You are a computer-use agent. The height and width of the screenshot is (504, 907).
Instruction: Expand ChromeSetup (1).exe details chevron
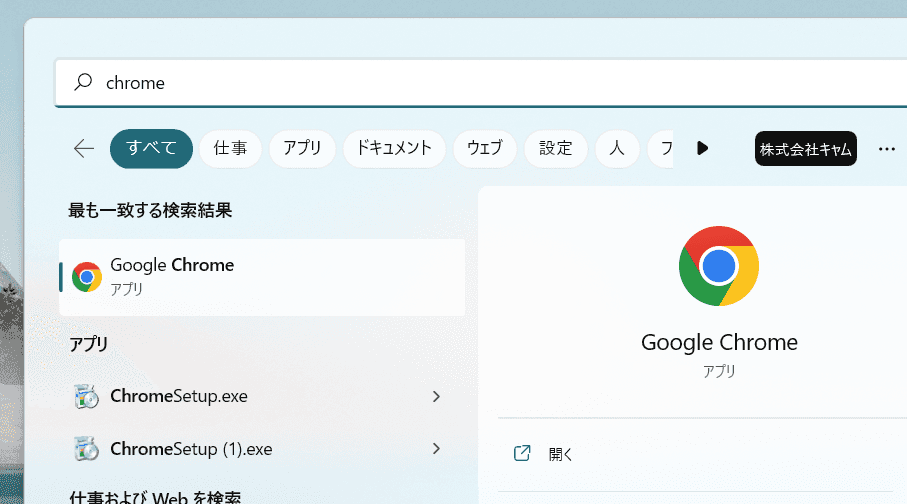[436, 448]
